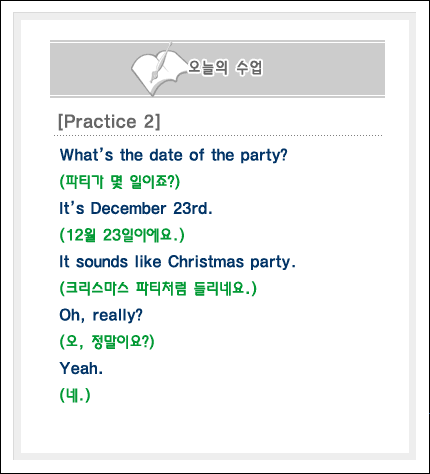Image resolution: width=430 pixels, height=474 pixels.
Task: Click the heart-shaped book and pen icon
Action: coord(158,70)
